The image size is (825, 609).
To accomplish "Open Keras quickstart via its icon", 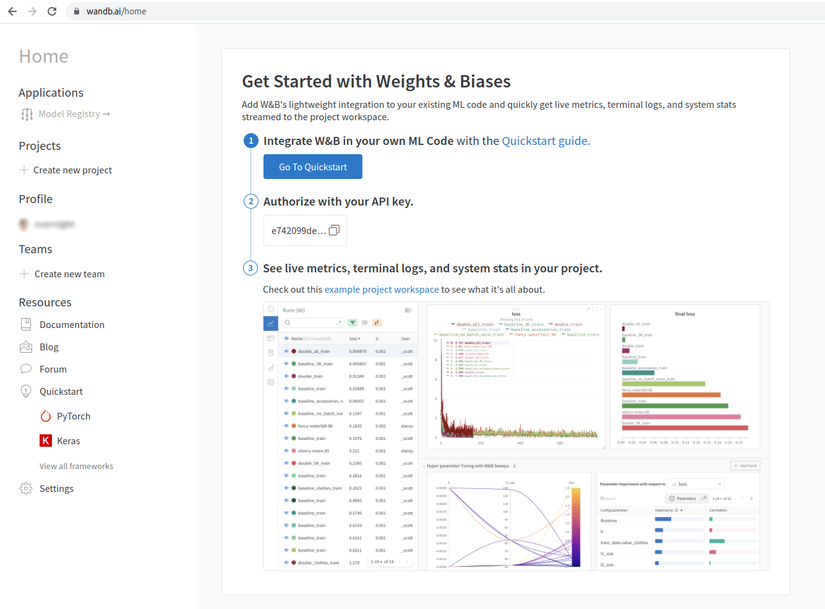I will coord(46,441).
